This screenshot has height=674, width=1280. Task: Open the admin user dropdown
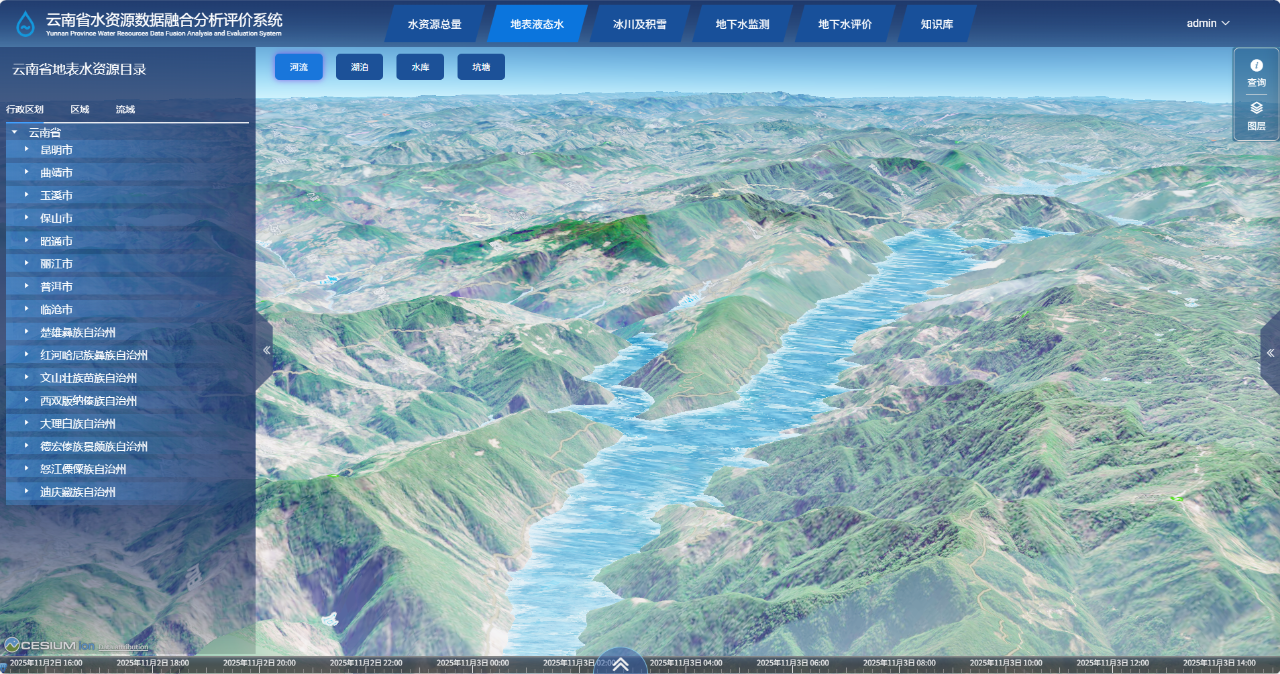[1208, 23]
